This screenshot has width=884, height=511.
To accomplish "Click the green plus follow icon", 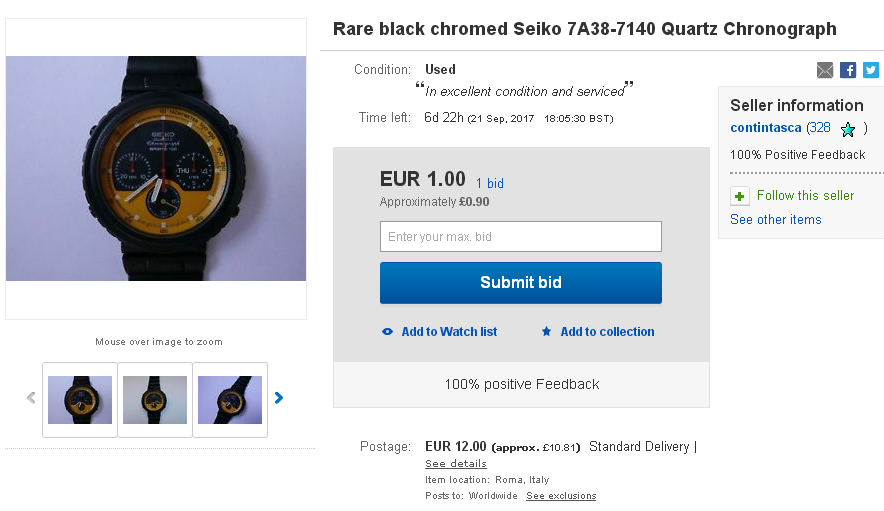I will [x=739, y=196].
